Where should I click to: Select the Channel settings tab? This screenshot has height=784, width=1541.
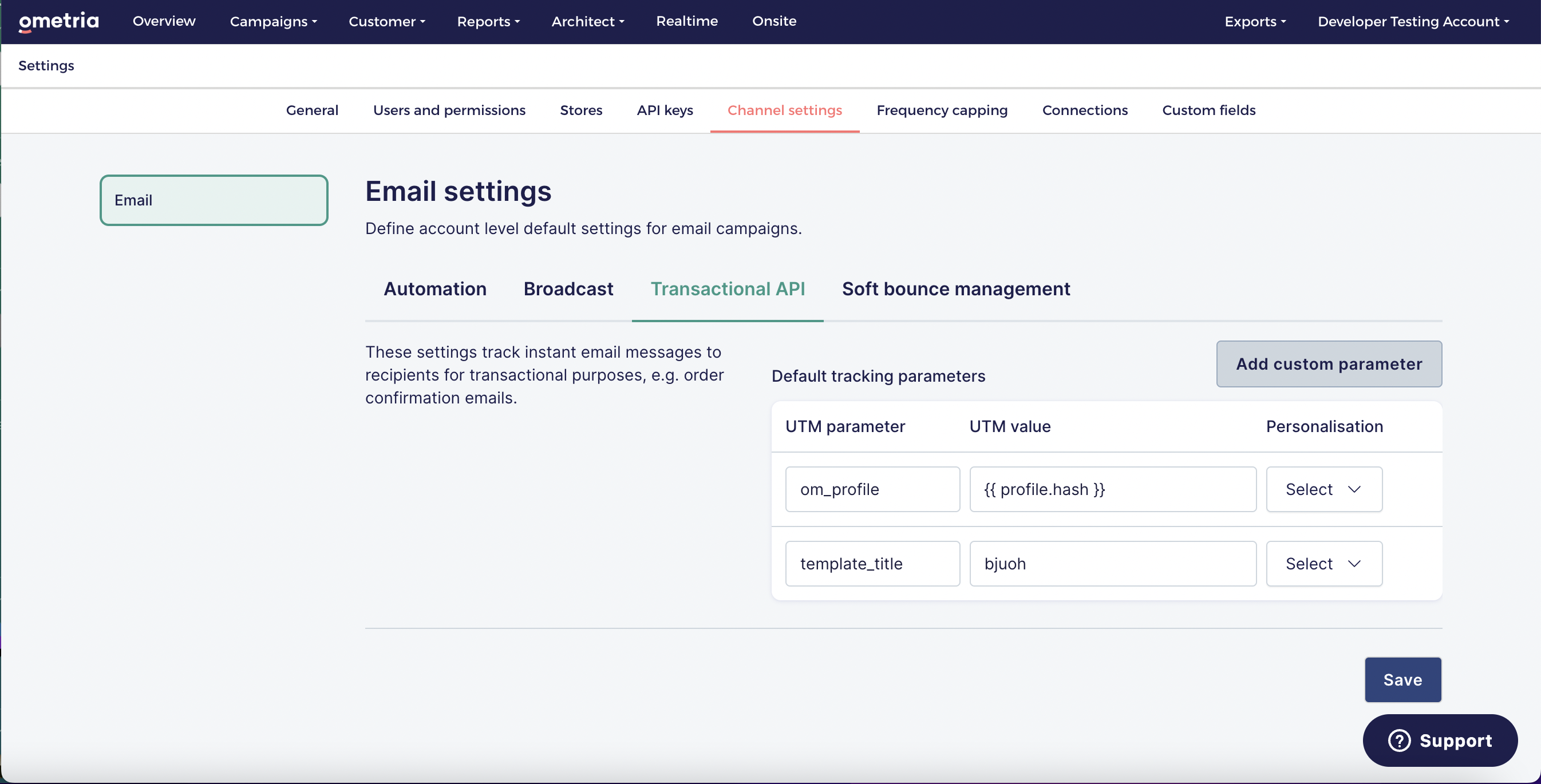pos(784,110)
